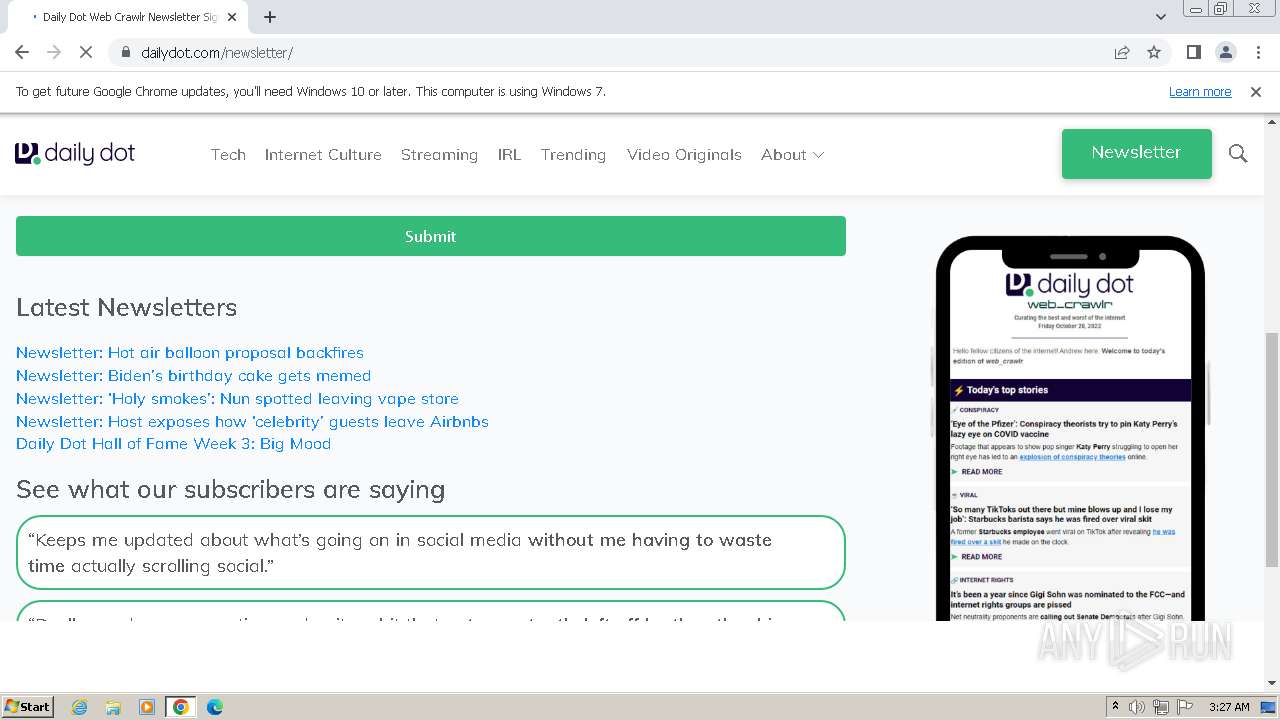Click the Action Center flag icon
Image resolution: width=1280 pixels, height=720 pixels.
coord(1185,707)
